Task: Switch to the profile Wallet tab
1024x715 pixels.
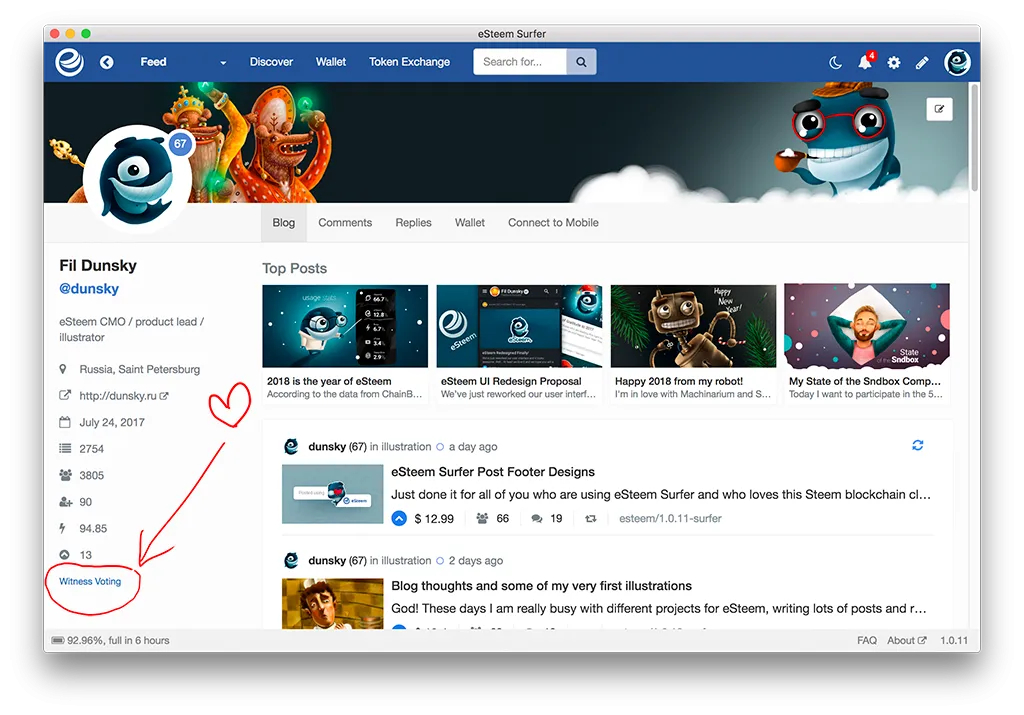Action: coord(470,223)
